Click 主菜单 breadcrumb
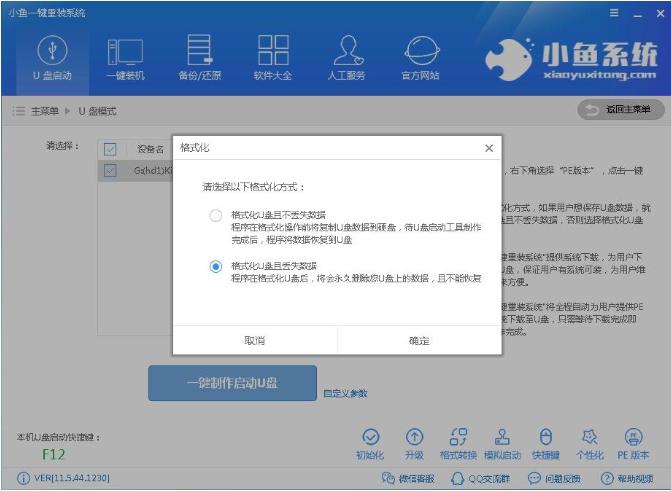Viewport: 671px width, 491px height. (x=45, y=111)
